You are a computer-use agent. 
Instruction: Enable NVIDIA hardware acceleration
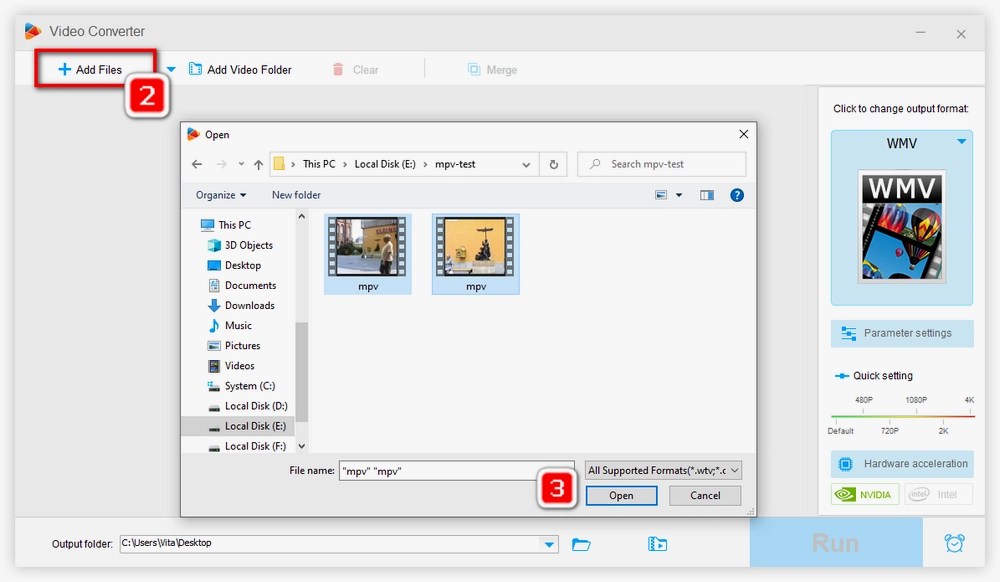864,493
